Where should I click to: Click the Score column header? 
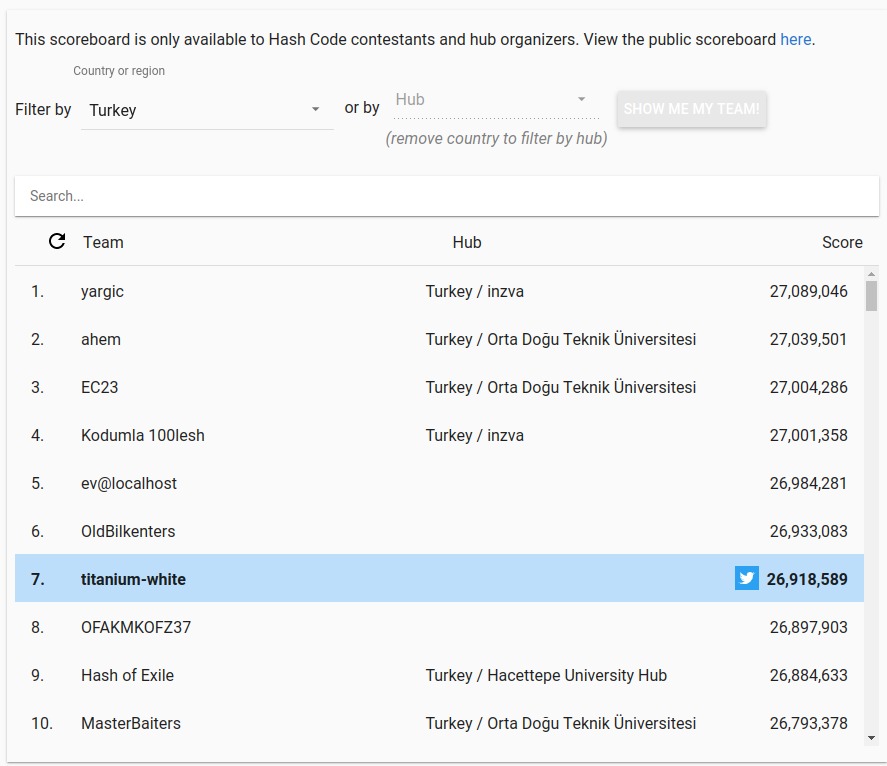(842, 242)
